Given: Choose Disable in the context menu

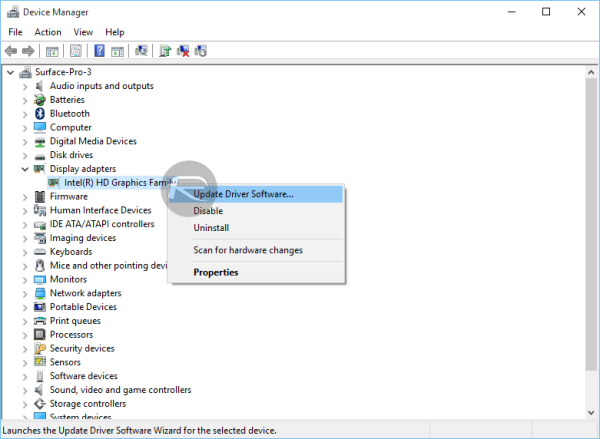Looking at the screenshot, I should 256,211.
